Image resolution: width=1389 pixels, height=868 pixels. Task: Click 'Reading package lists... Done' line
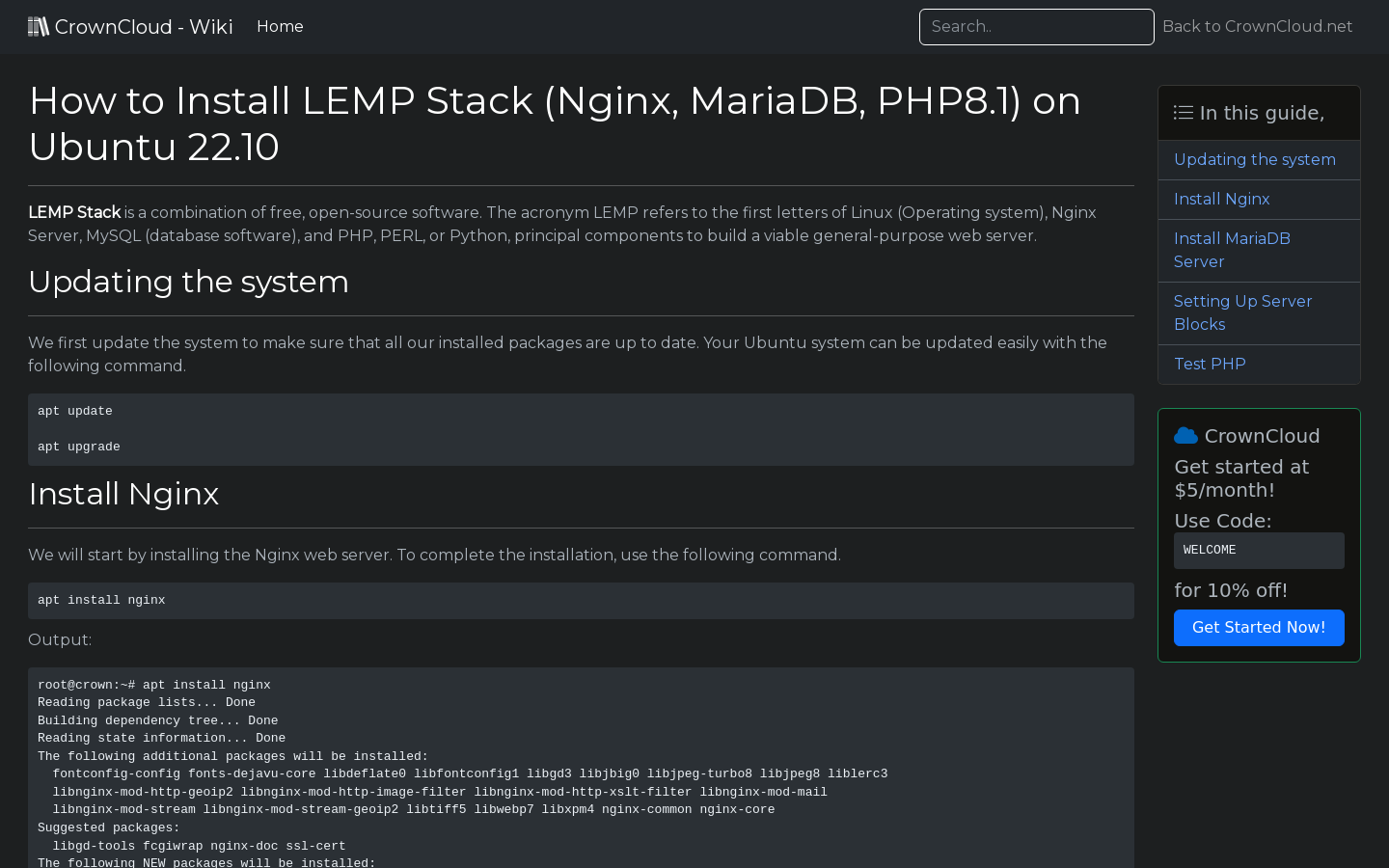[147, 702]
